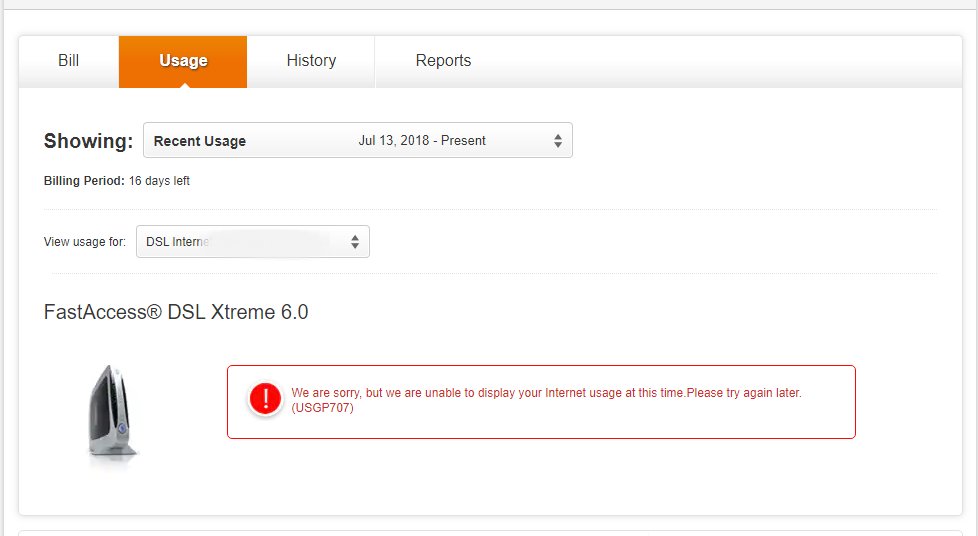
Task: Select the Usage tab
Action: pos(183,61)
